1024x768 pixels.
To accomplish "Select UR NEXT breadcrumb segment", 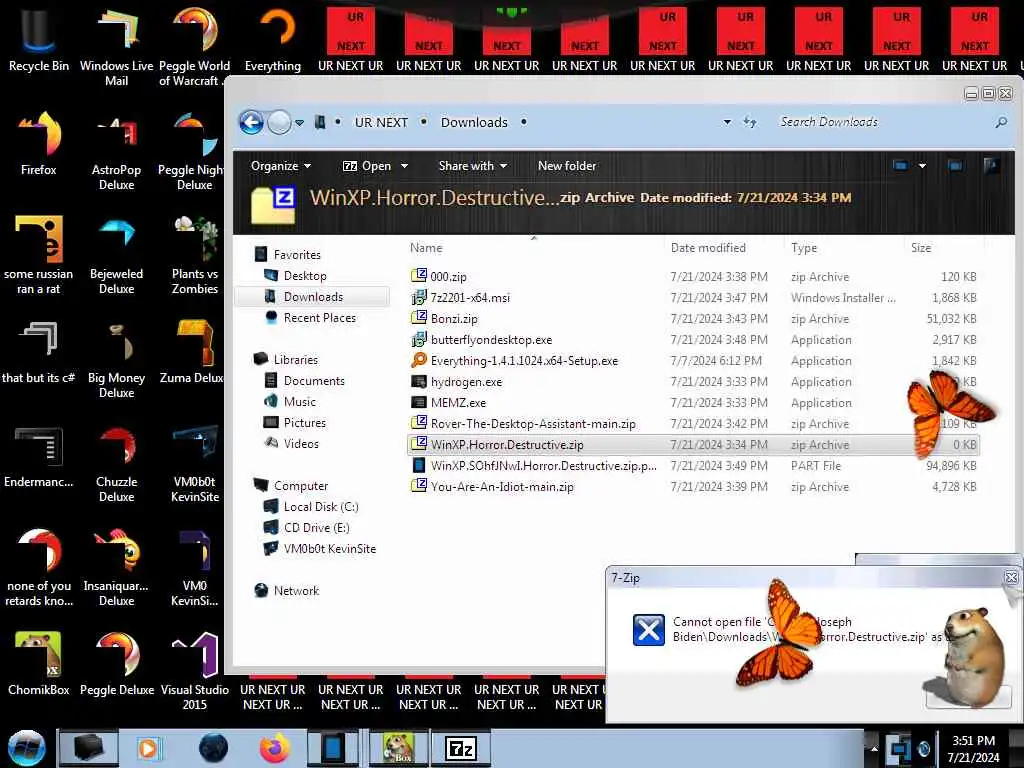I will coord(381,122).
